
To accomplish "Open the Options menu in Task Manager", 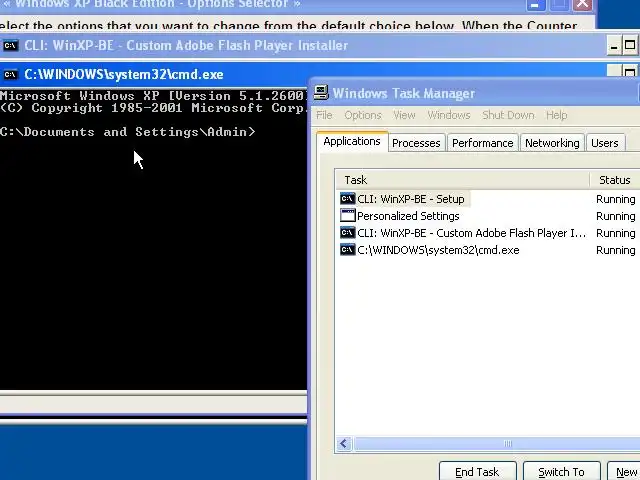I will click(x=363, y=115).
